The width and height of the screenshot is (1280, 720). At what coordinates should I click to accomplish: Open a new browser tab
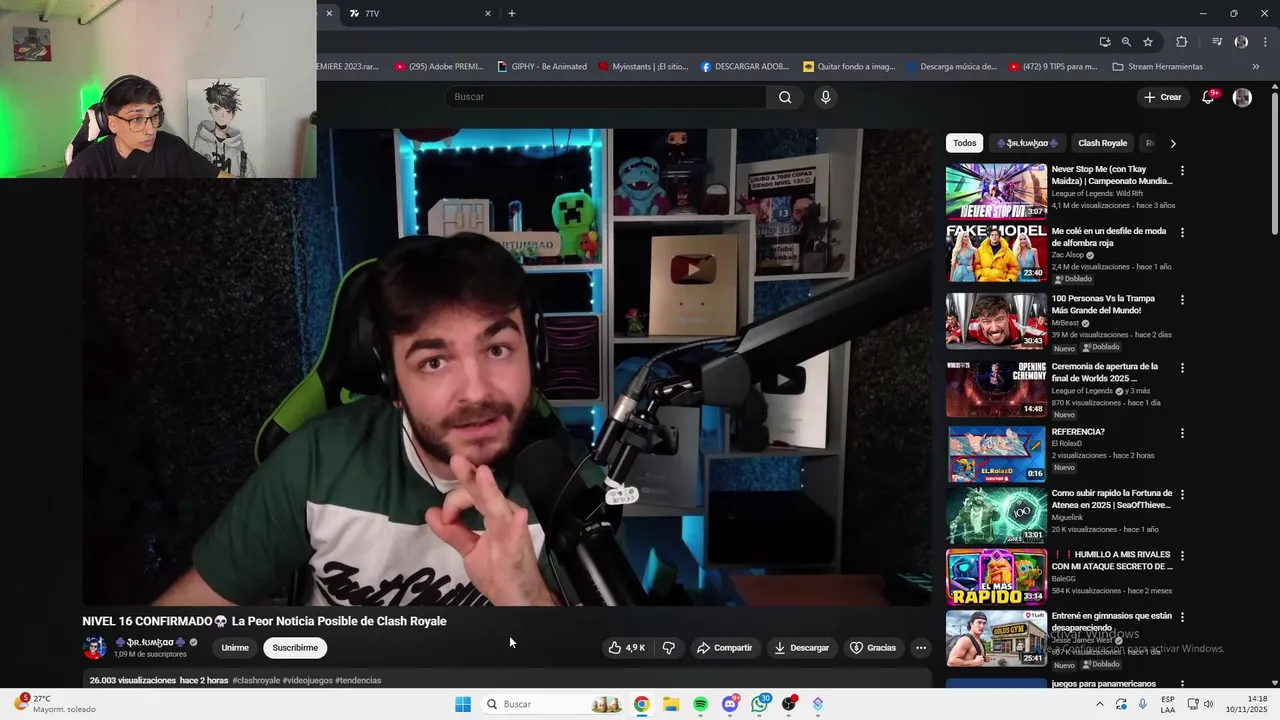[512, 14]
